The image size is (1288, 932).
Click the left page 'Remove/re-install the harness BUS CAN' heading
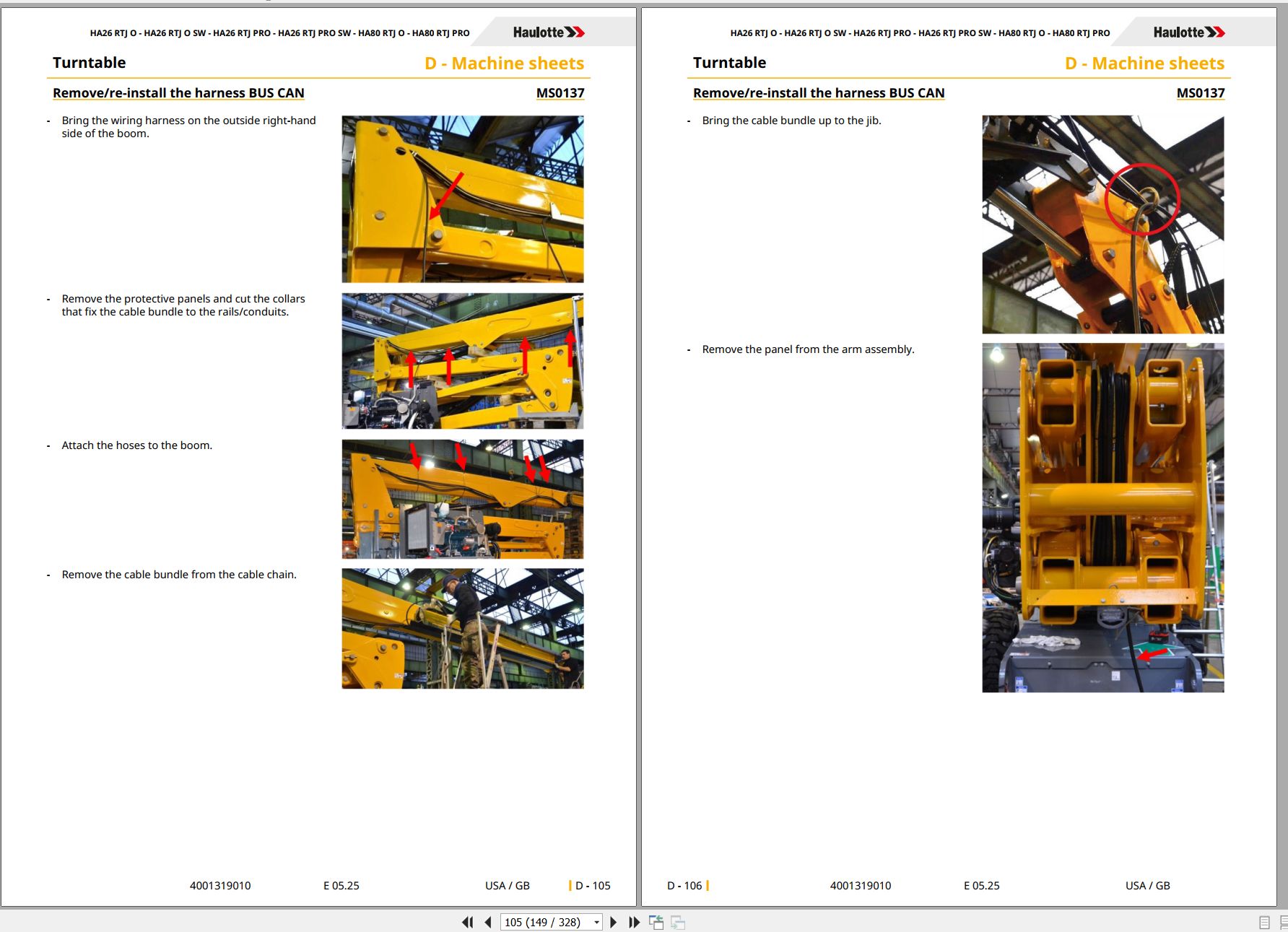click(178, 93)
